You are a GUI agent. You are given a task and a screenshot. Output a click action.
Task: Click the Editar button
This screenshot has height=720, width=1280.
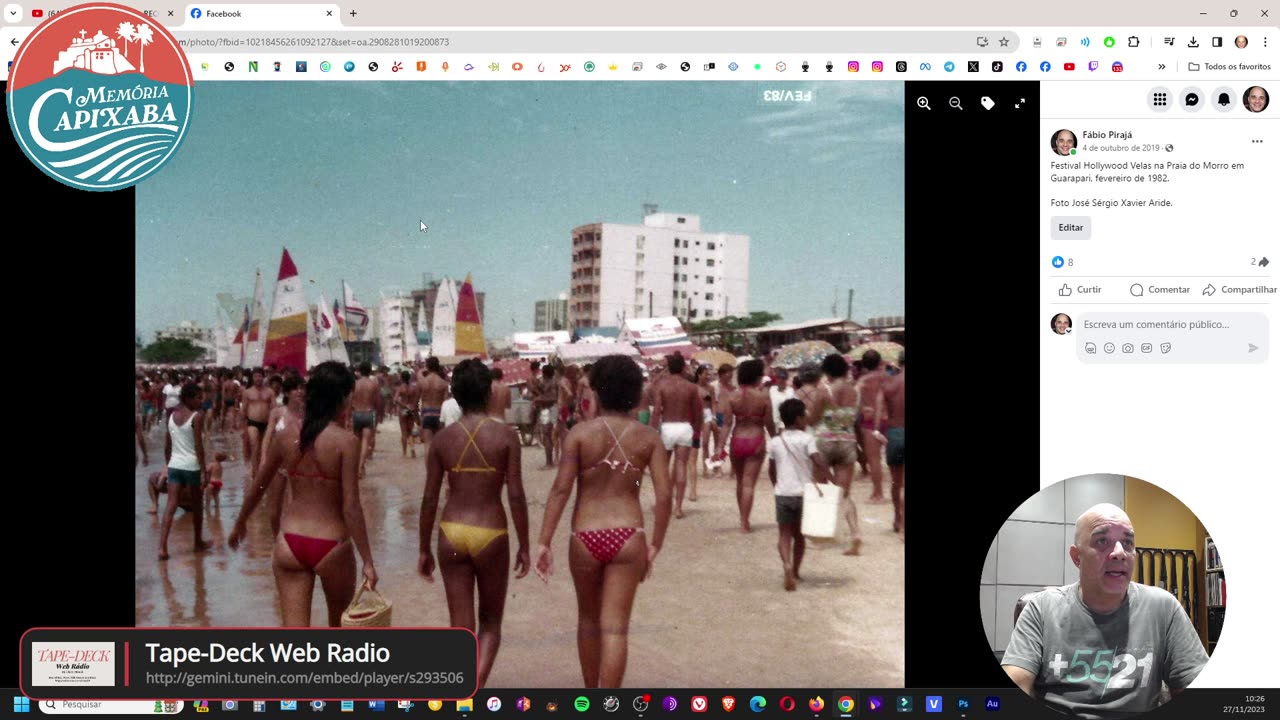pos(1071,228)
